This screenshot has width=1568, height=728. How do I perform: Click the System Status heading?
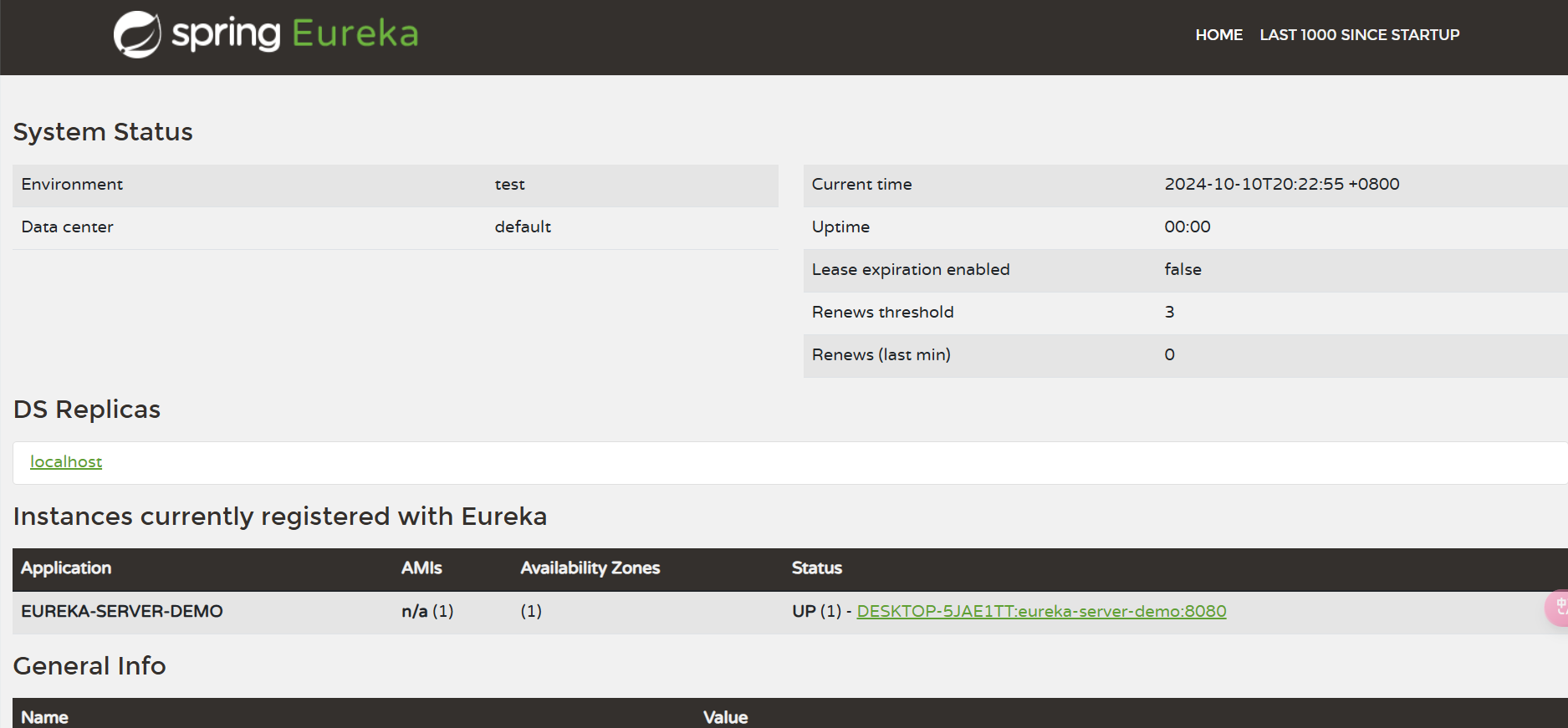point(103,132)
